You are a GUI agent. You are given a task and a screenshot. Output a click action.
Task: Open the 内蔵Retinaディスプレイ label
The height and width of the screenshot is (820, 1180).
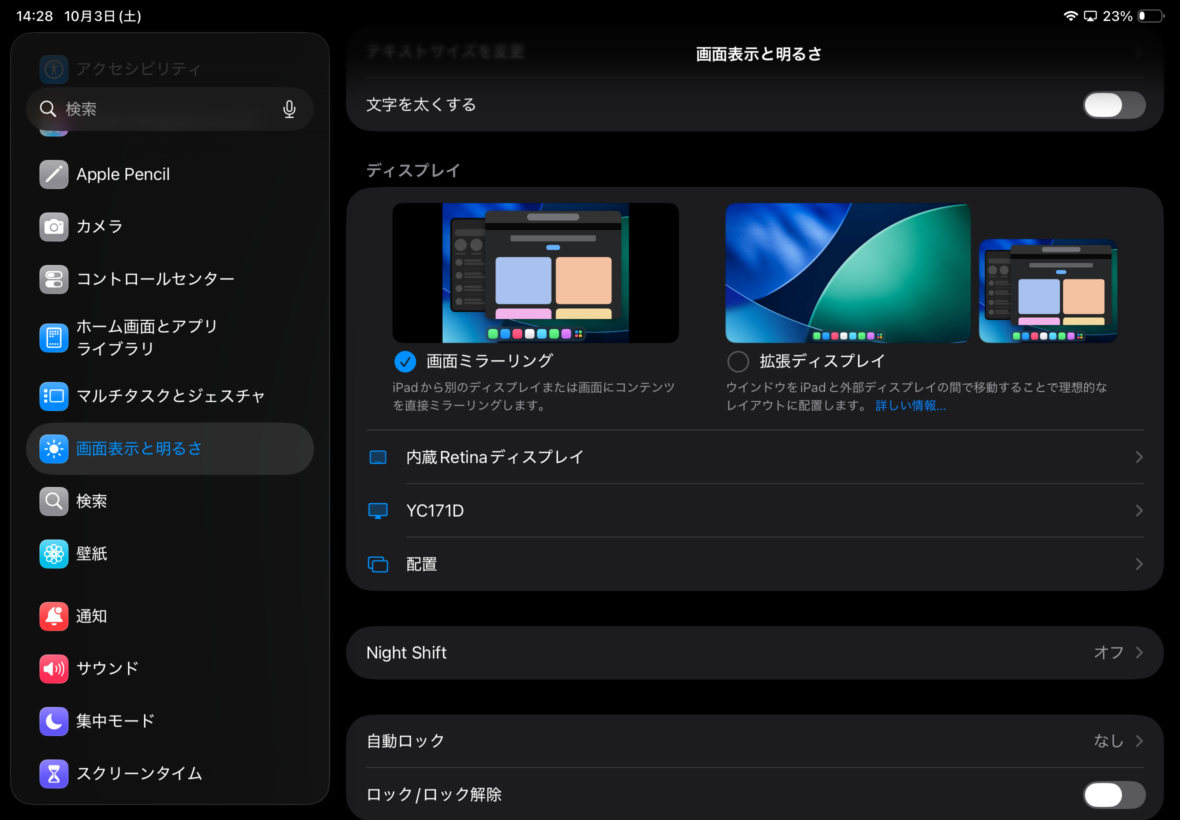pyautogui.click(x=495, y=457)
